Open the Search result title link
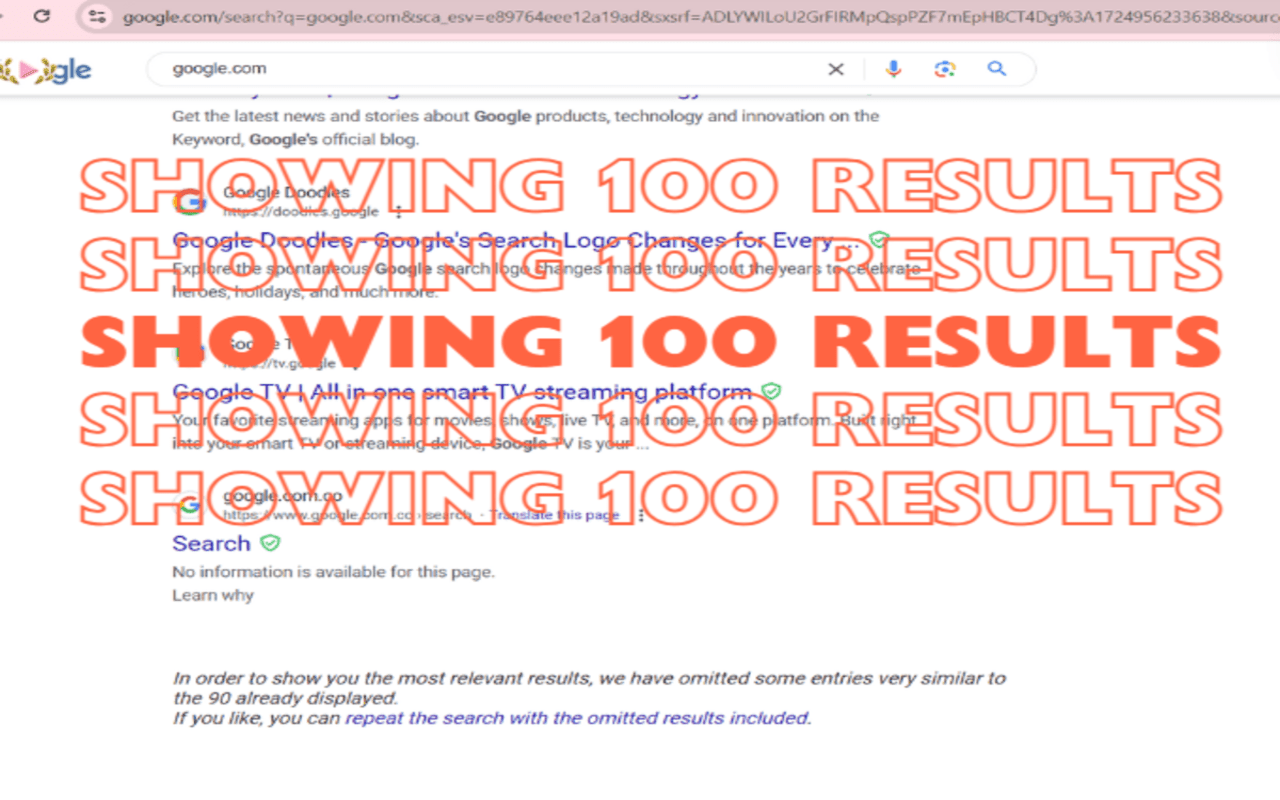1280x800 pixels. (x=211, y=543)
